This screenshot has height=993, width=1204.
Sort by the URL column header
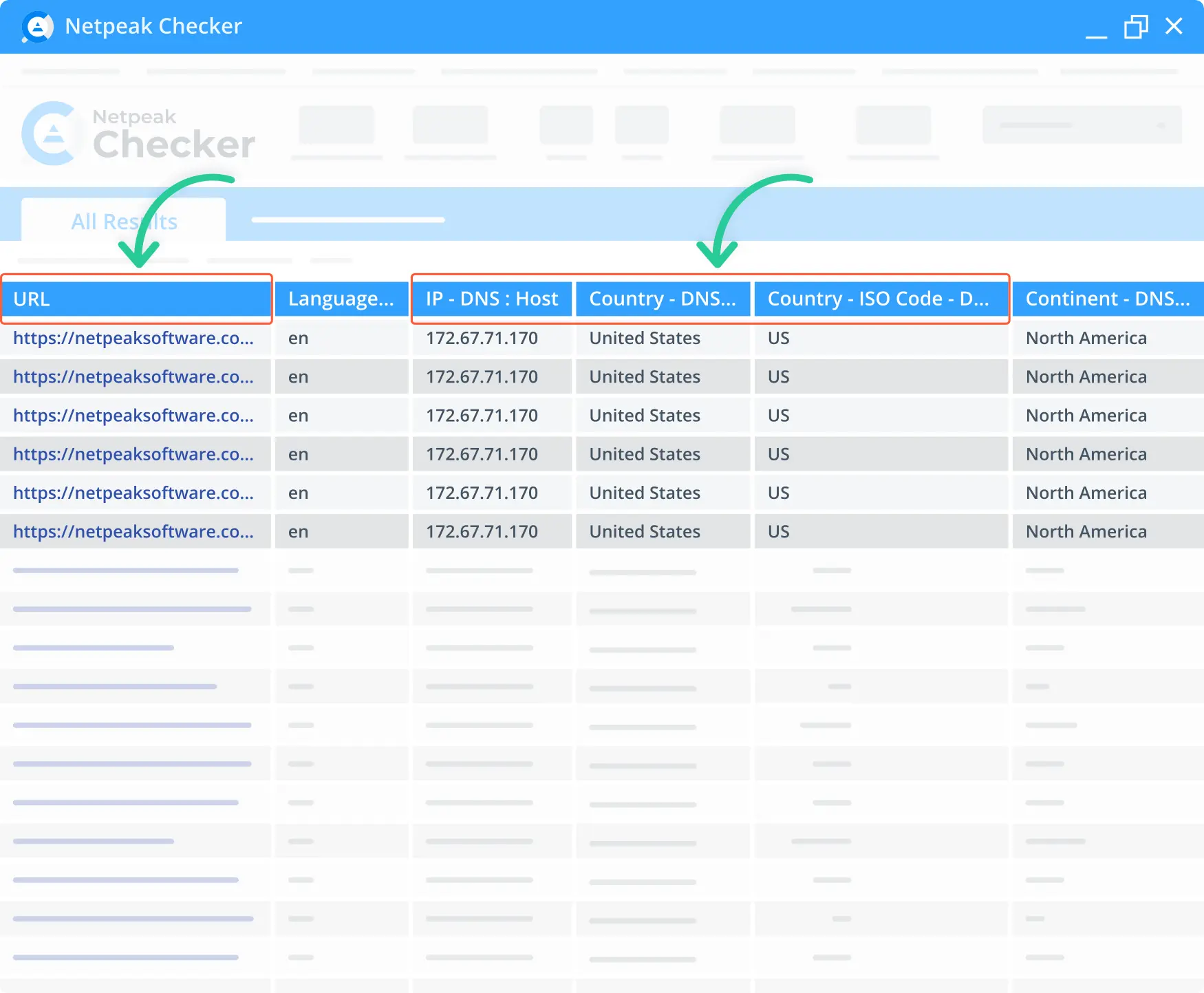[x=136, y=299]
